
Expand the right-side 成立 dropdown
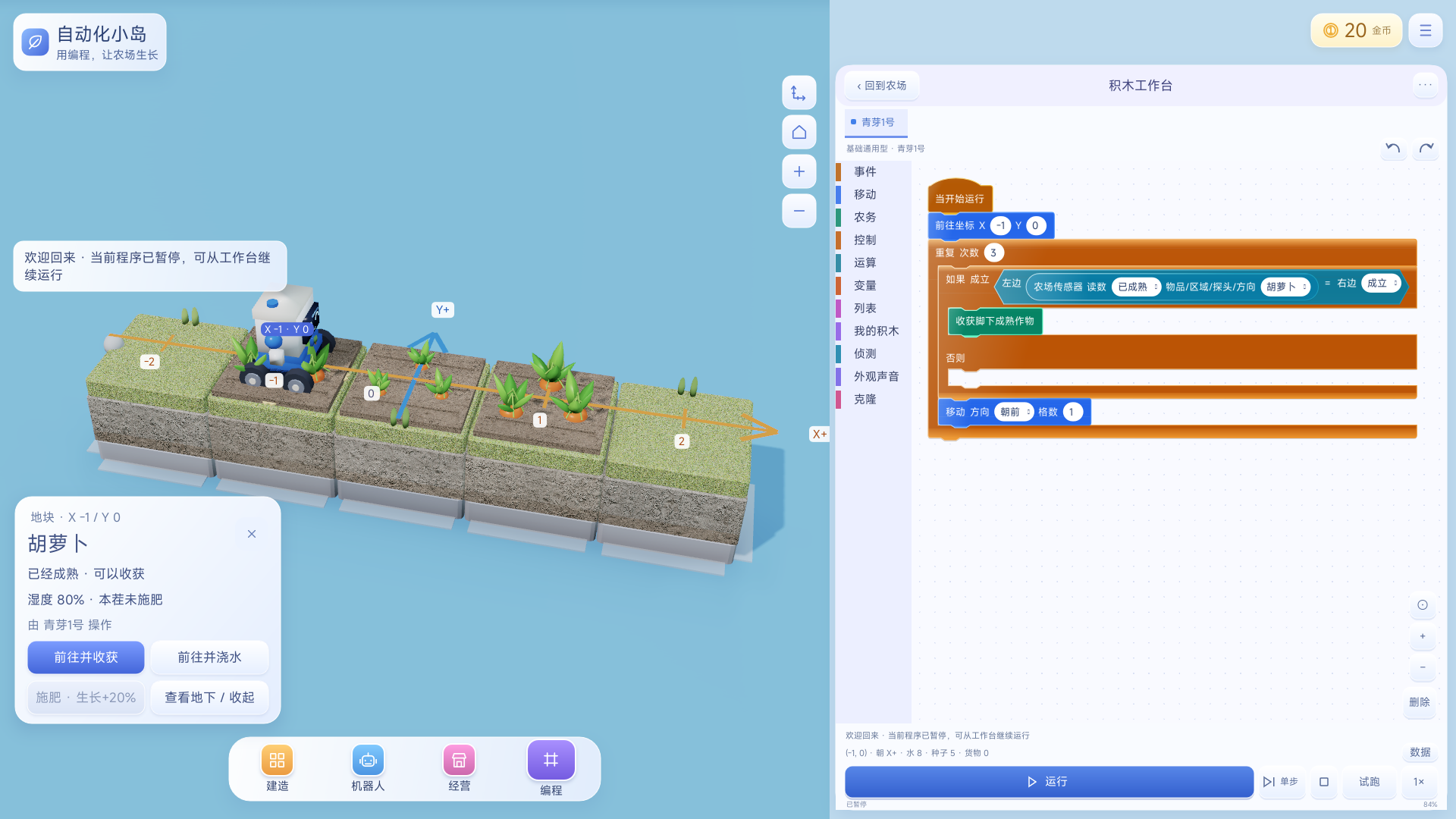[x=1381, y=283]
